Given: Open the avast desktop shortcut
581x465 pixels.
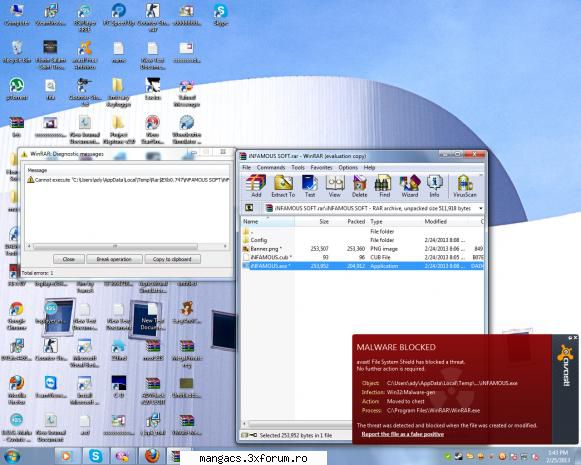Looking at the screenshot, I should (x=85, y=55).
